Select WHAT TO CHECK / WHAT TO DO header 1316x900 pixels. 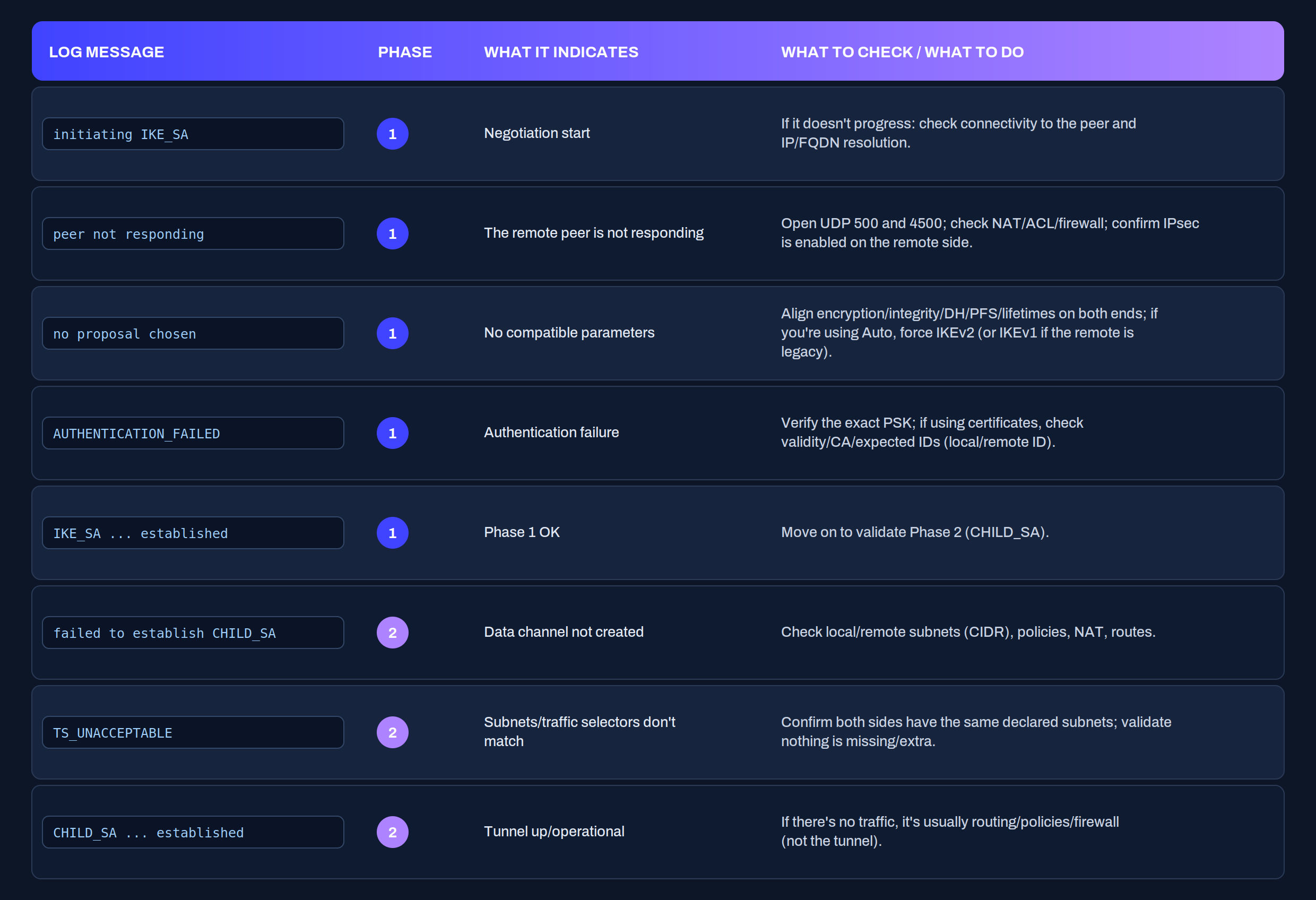tap(902, 52)
